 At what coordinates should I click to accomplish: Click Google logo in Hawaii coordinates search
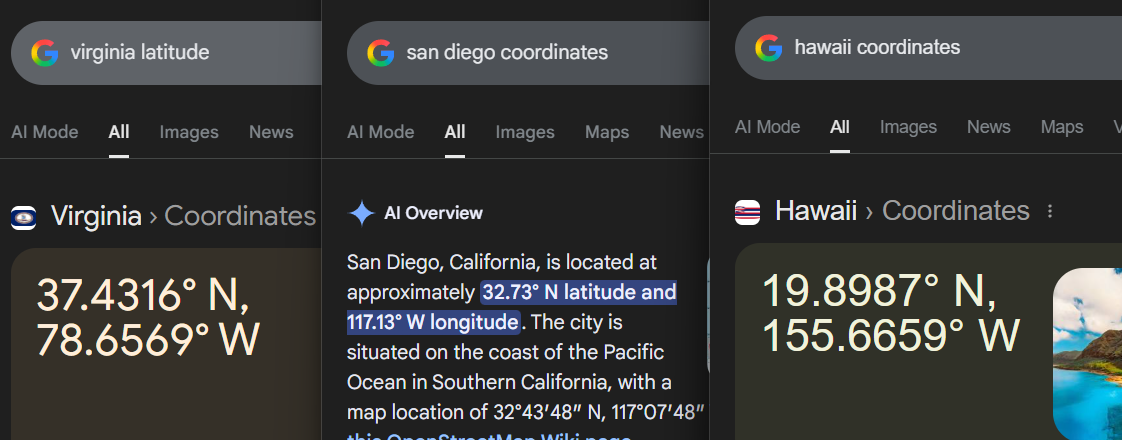click(x=769, y=48)
